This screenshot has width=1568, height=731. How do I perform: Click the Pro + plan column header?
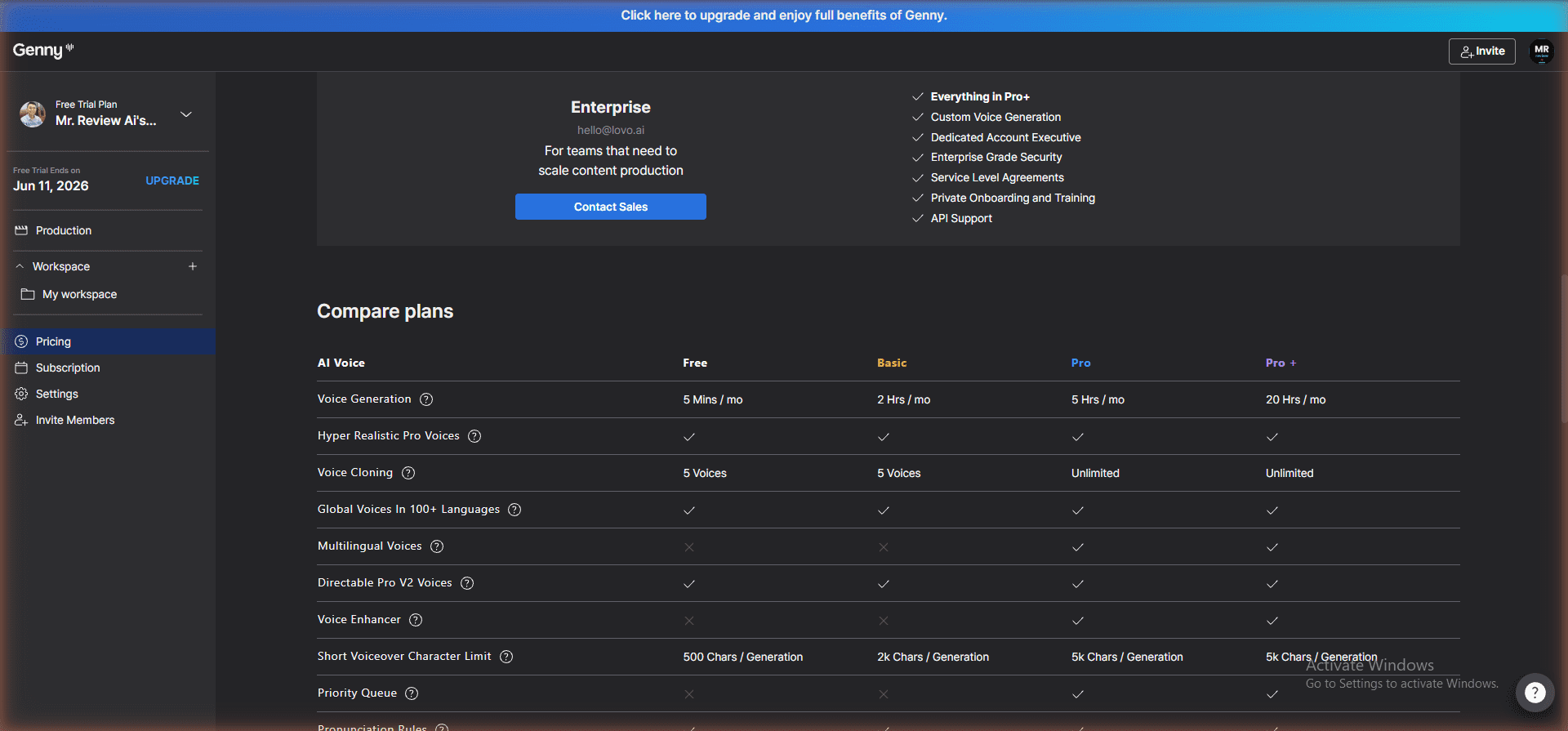pos(1281,363)
